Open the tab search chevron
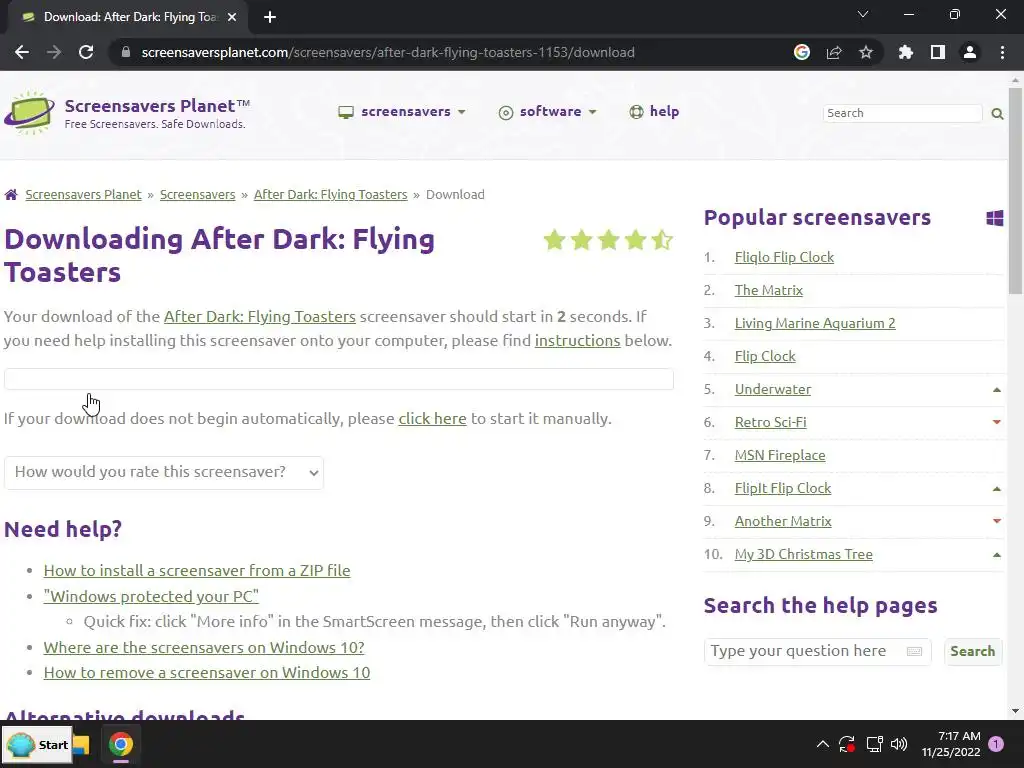This screenshot has height=768, width=1024. (x=863, y=14)
